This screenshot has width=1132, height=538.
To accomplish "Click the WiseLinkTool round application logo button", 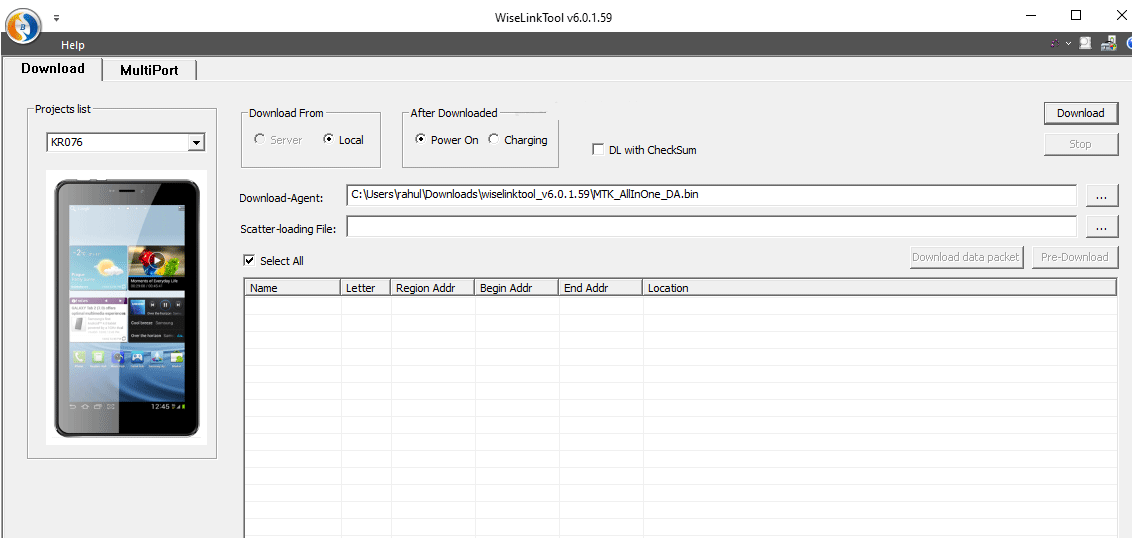I will [x=23, y=27].
